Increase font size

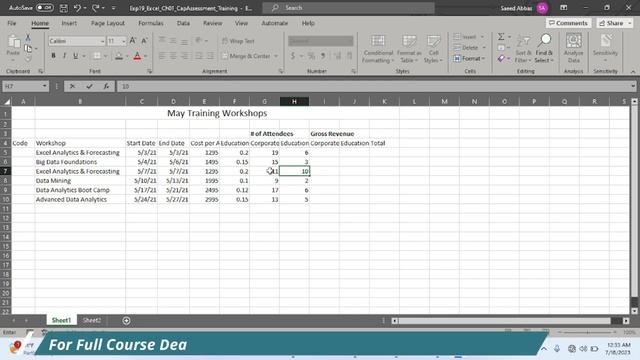point(133,41)
